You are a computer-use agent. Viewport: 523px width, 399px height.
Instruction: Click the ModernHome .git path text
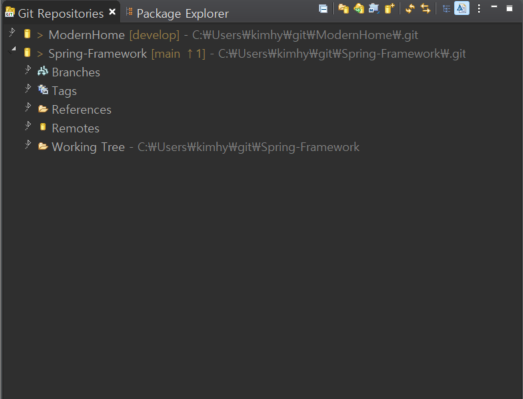[x=305, y=35]
